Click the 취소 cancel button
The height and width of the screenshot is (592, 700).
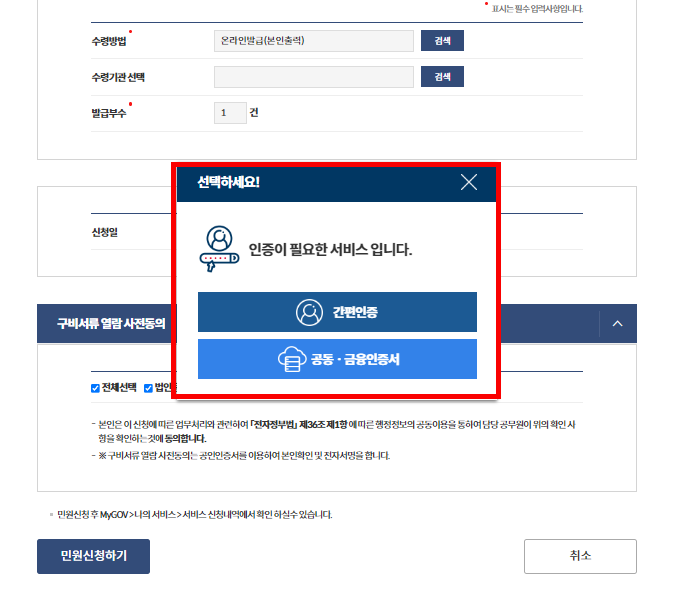point(580,556)
